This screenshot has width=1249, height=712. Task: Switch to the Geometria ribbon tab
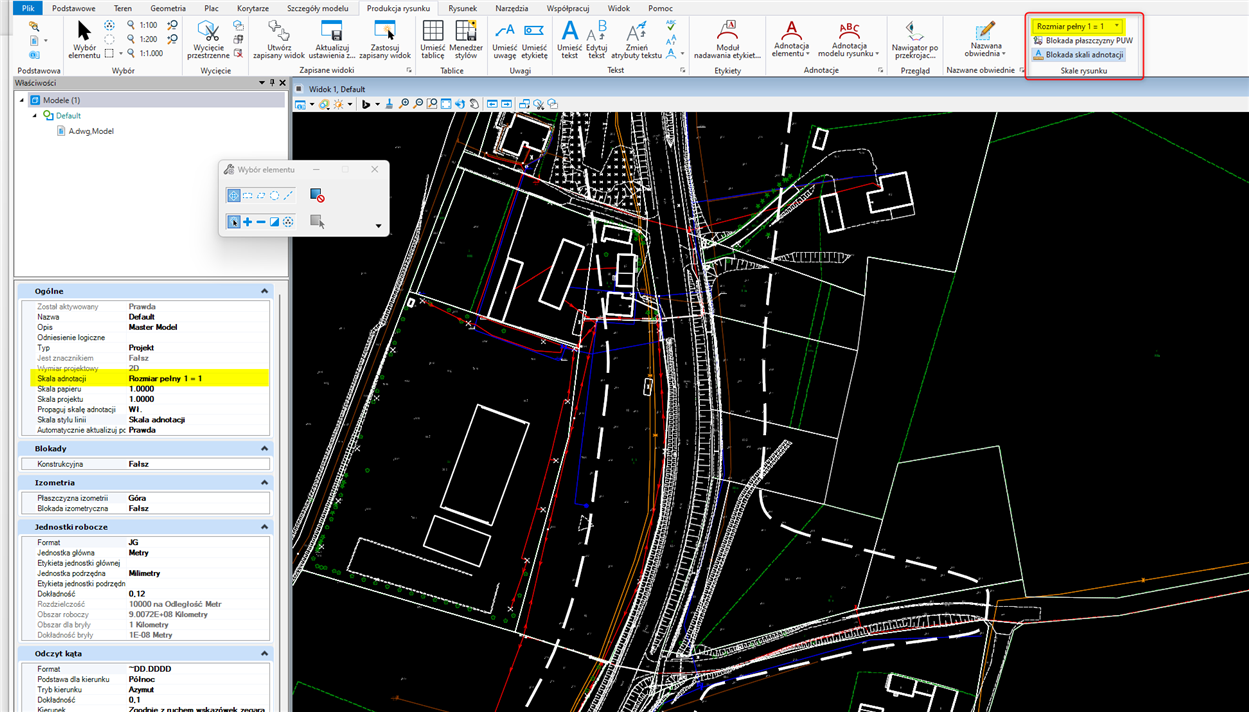168,8
